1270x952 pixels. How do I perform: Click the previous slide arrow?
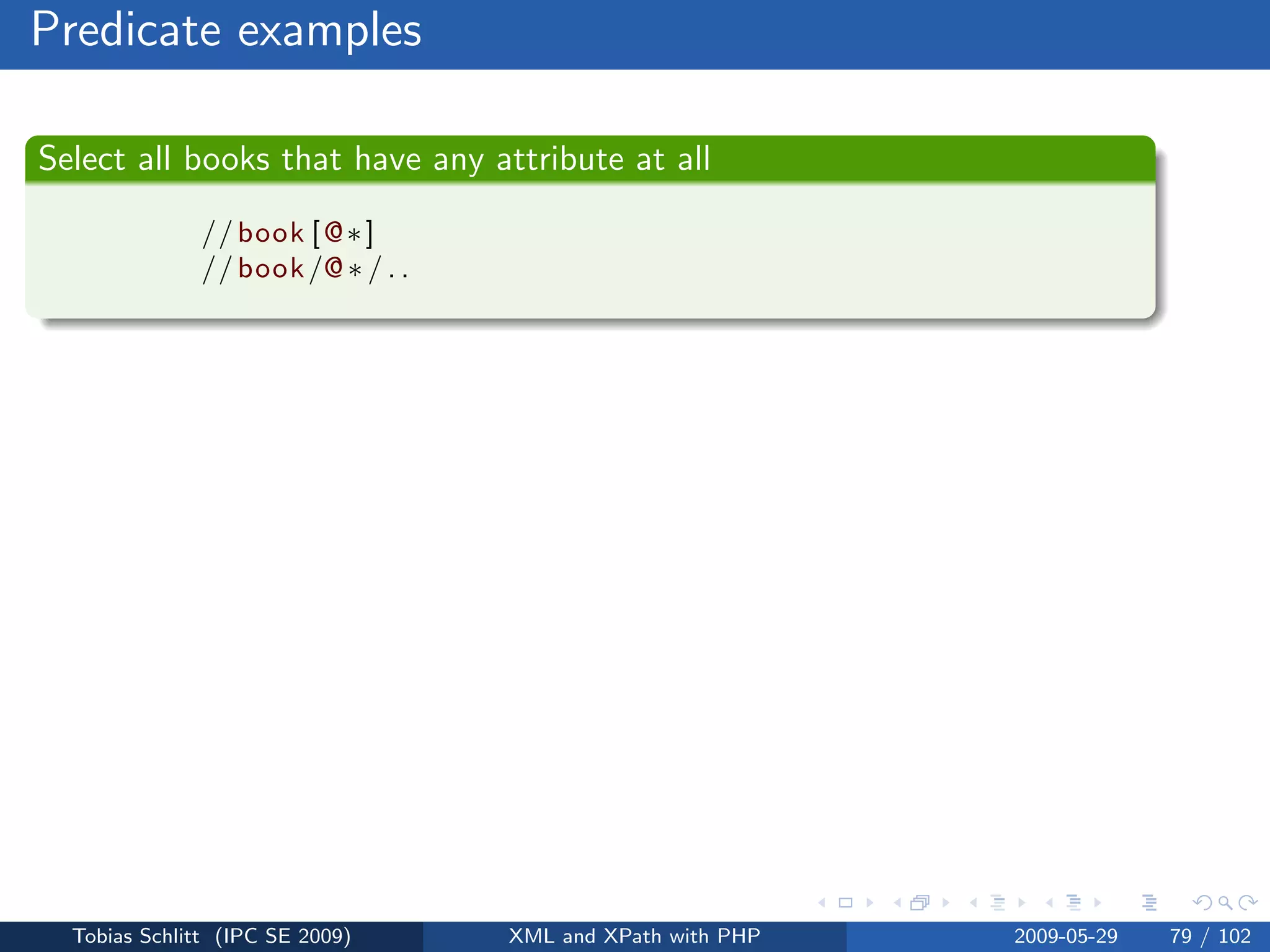[x=822, y=903]
